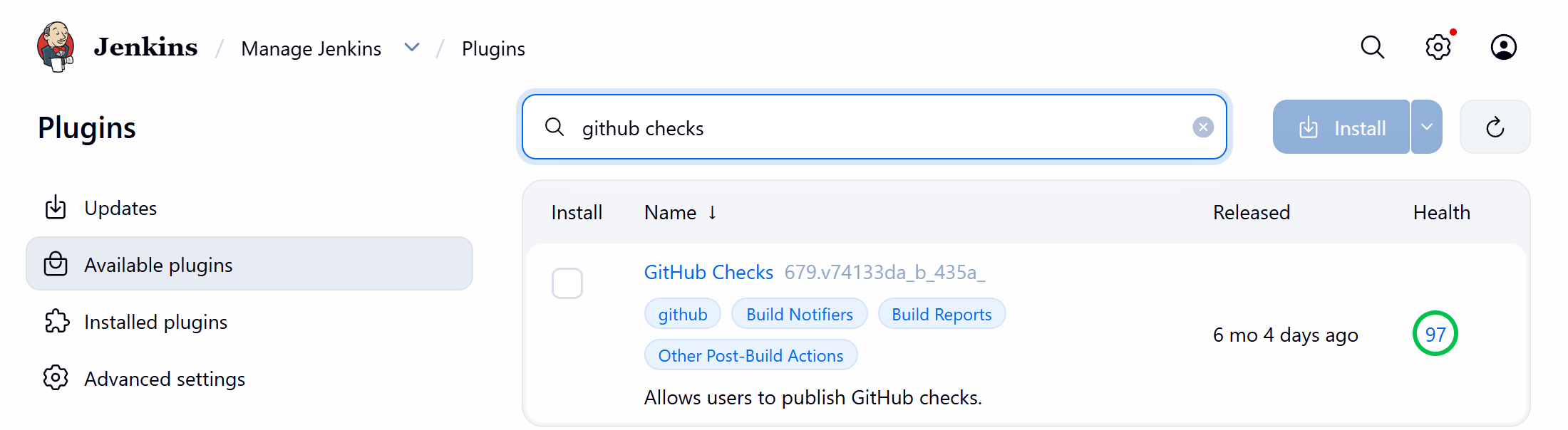1568x430 pixels.
Task: Focus the plugin search field
Action: point(875,127)
